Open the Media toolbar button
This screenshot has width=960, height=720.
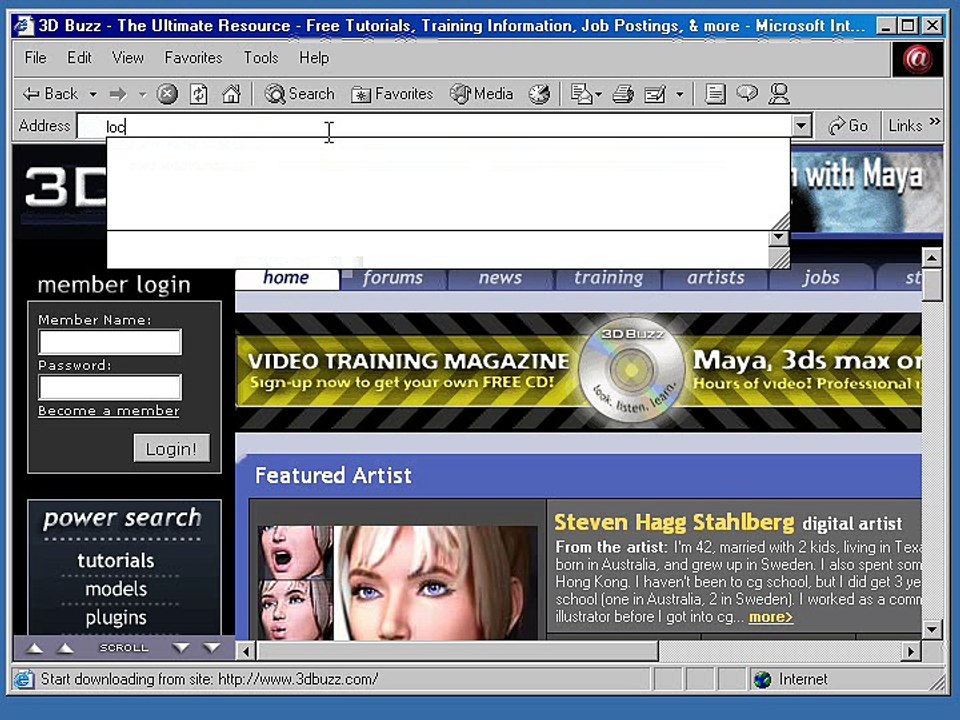[481, 94]
